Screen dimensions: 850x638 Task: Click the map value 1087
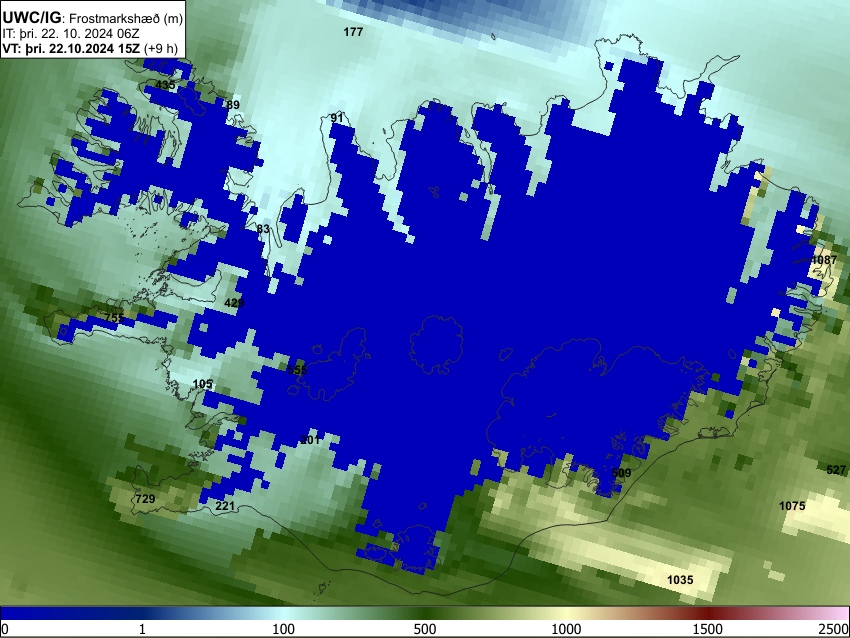824,260
